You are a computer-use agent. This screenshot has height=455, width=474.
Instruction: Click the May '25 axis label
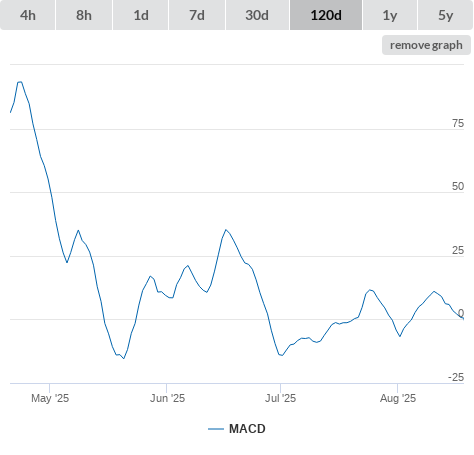tap(50, 398)
